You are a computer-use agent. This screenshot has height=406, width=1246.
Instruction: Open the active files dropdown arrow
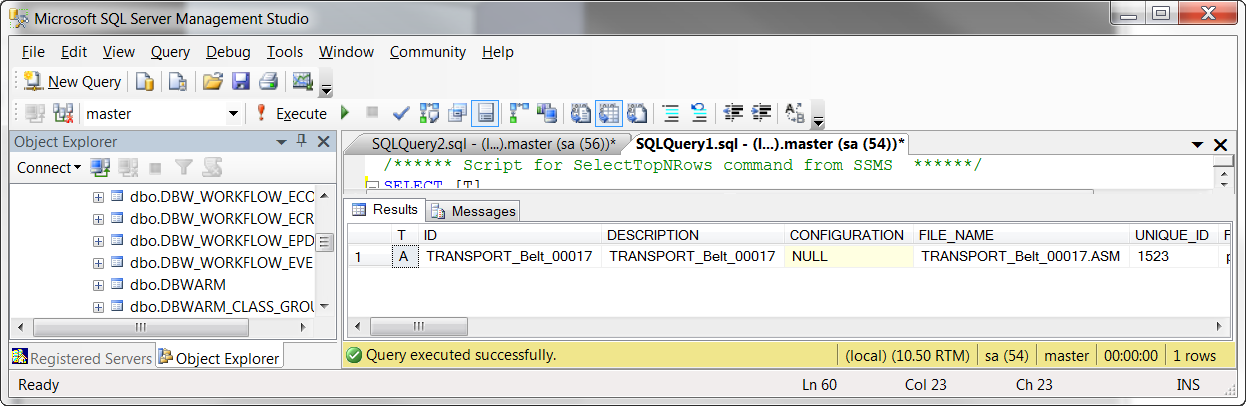coord(1198,144)
